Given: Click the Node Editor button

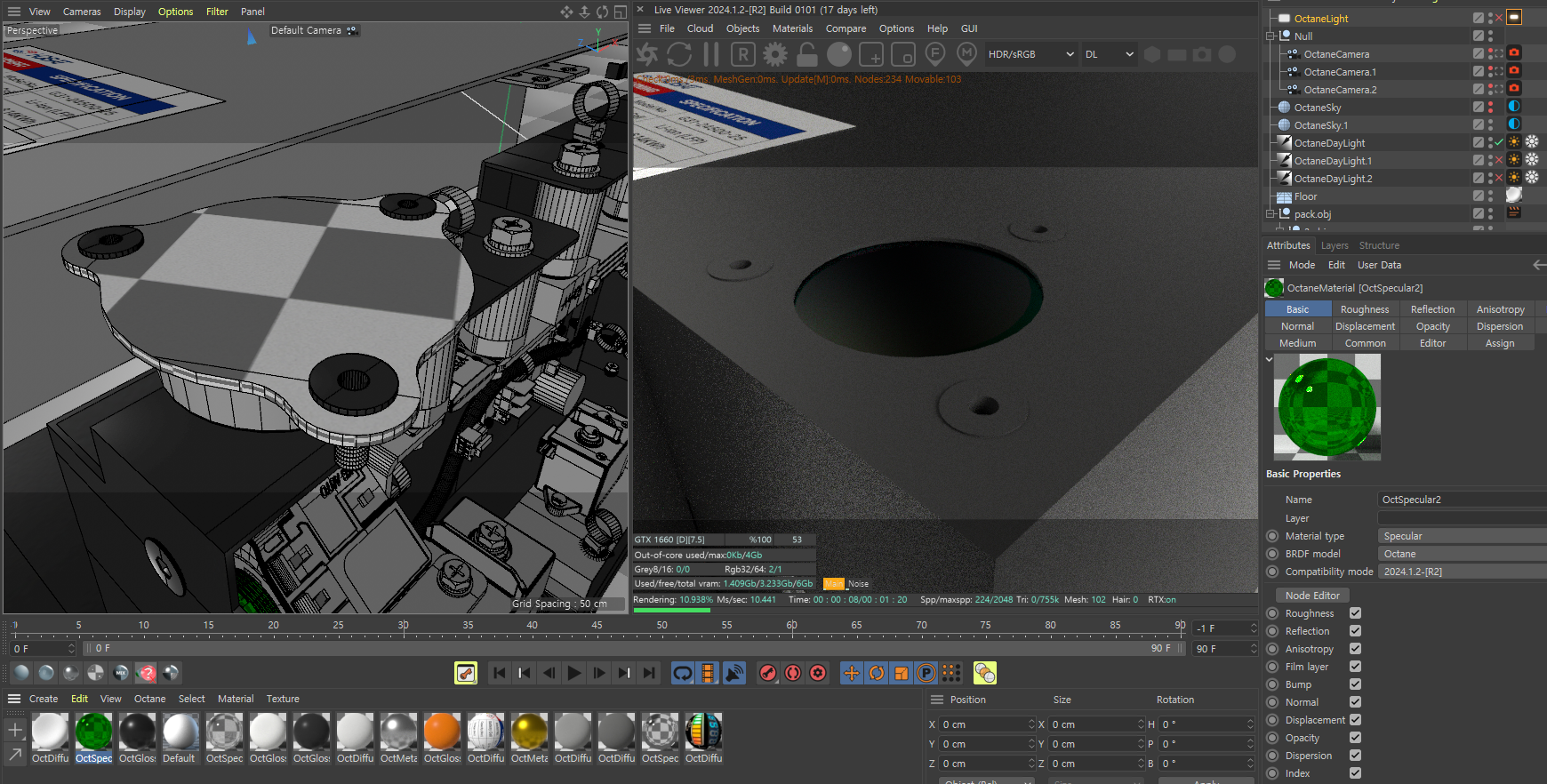Looking at the screenshot, I should click(1312, 596).
